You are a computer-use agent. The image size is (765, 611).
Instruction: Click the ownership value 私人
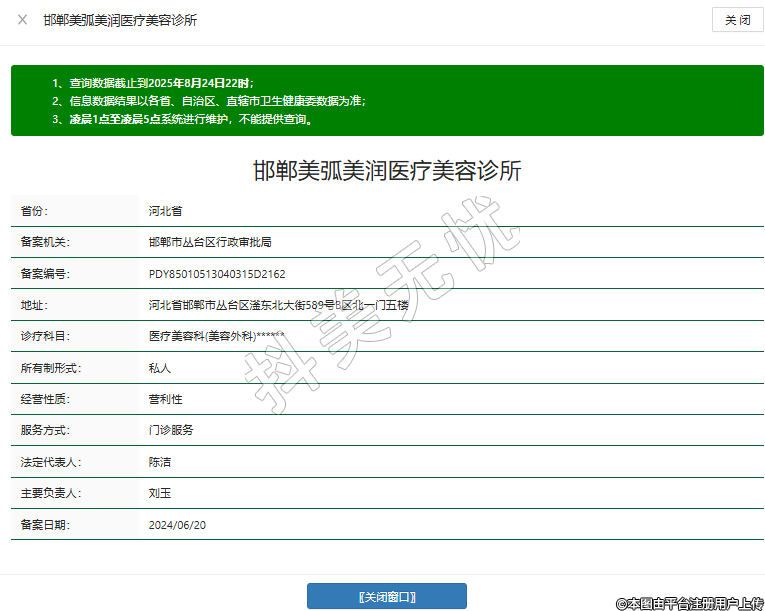160,368
